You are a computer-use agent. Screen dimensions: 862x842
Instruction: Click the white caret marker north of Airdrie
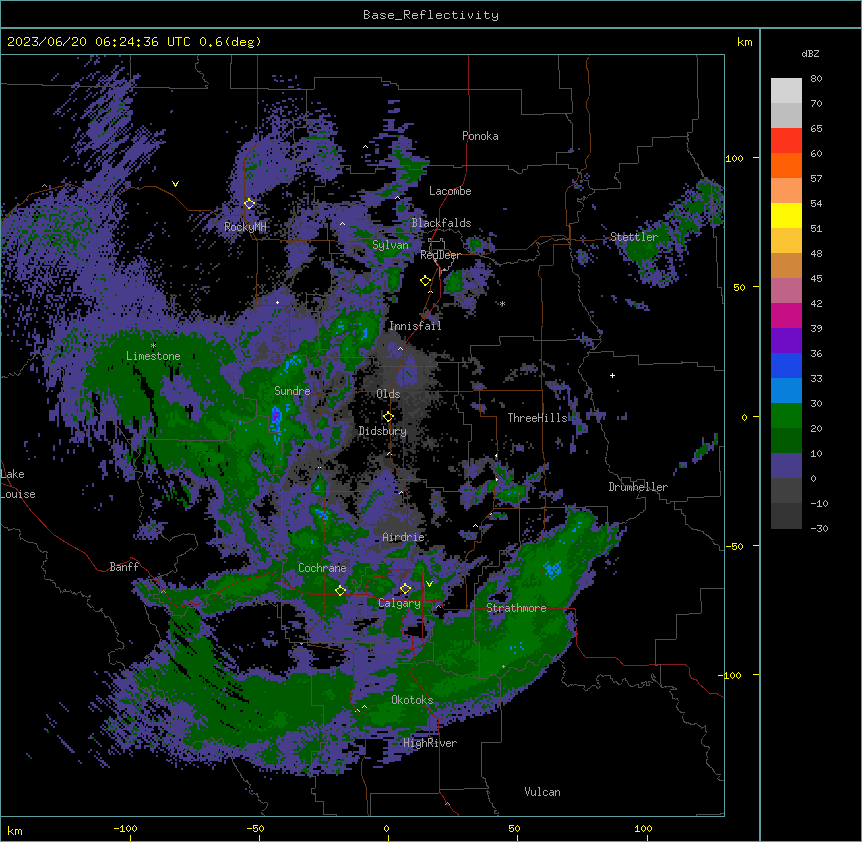[x=401, y=492]
